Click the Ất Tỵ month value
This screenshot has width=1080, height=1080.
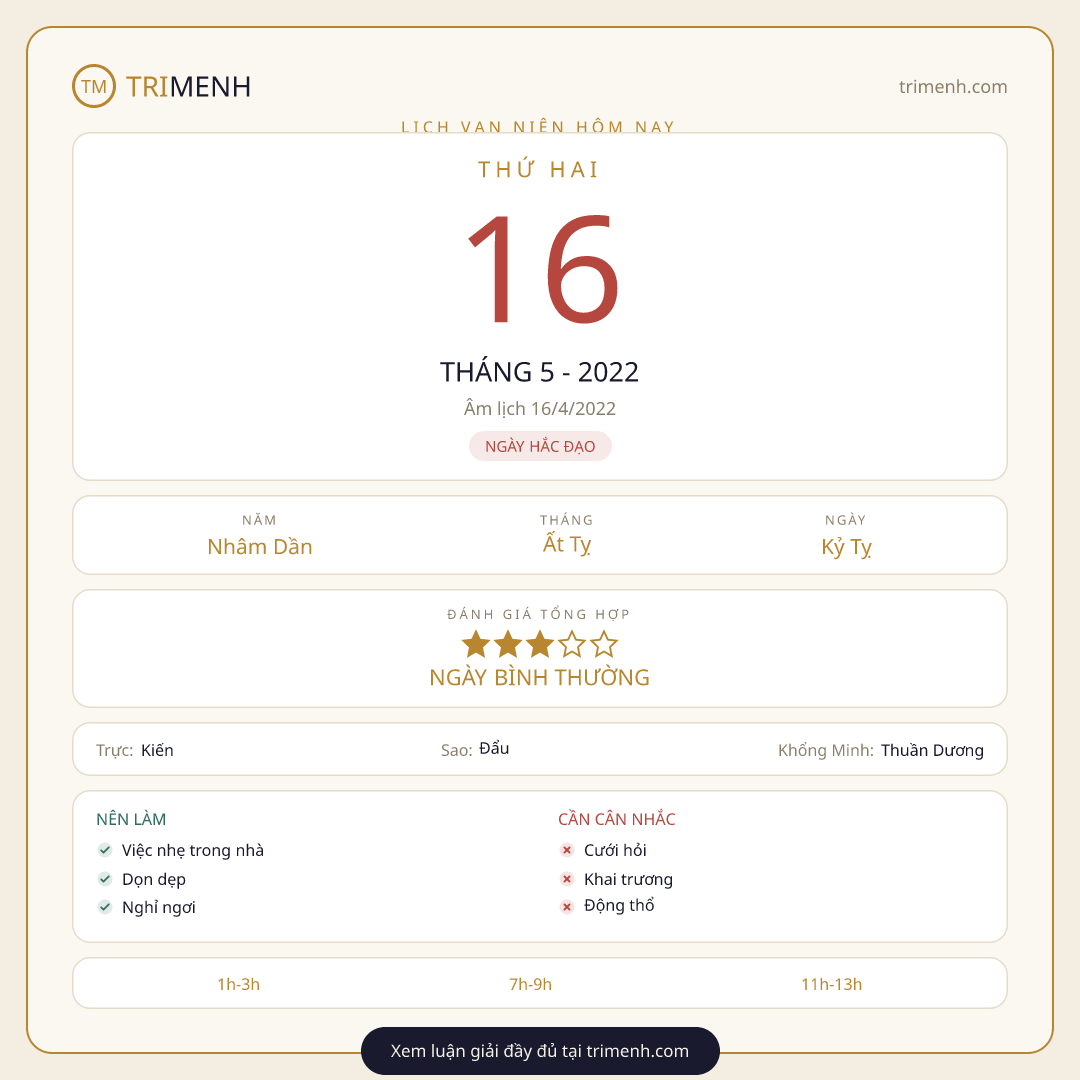(x=567, y=544)
